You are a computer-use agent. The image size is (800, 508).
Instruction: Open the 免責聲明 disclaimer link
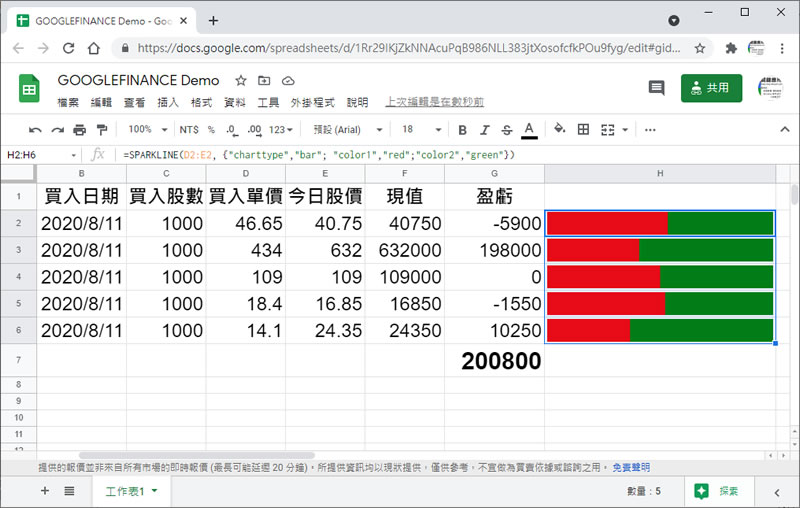point(631,467)
